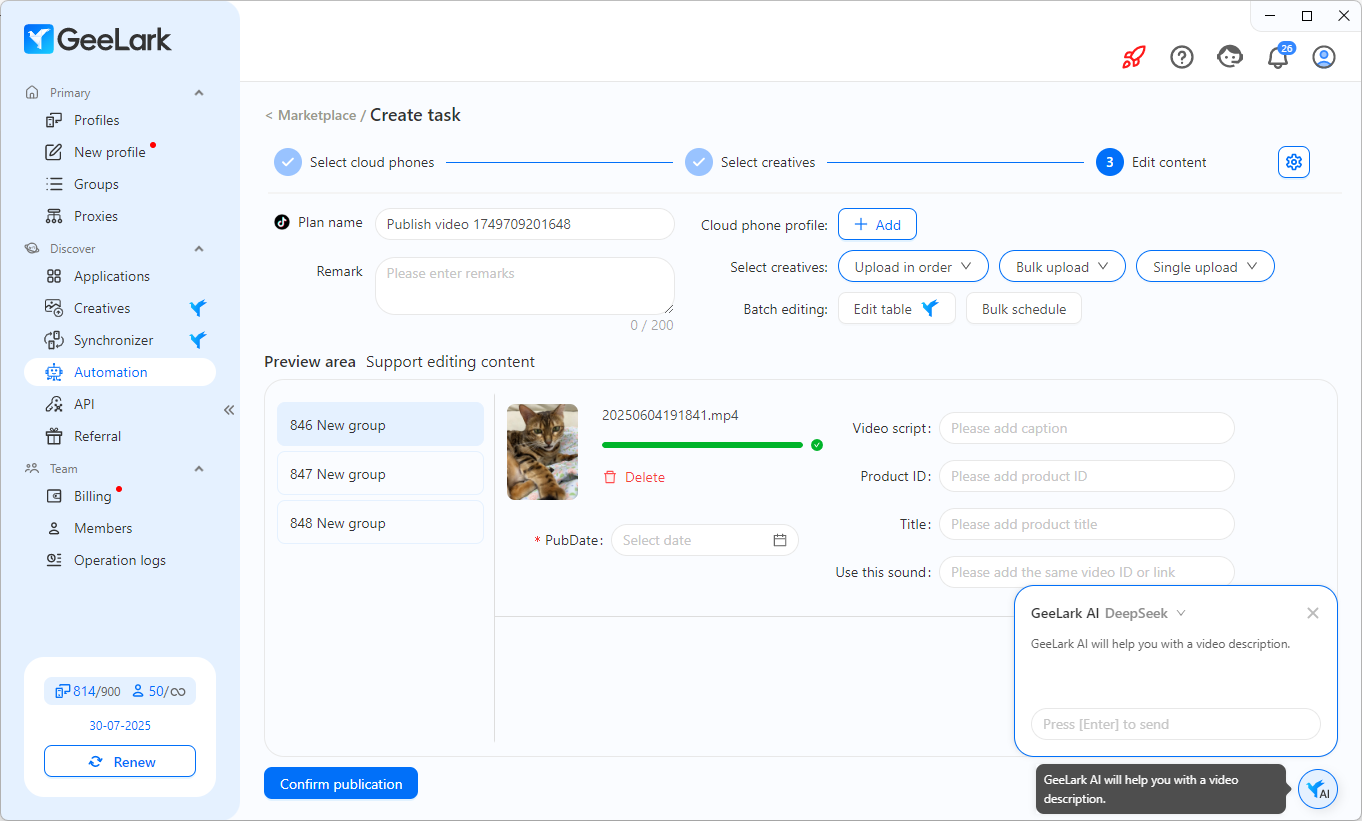This screenshot has height=821, width=1362.
Task: Select Automation in the sidebar
Action: click(120, 372)
